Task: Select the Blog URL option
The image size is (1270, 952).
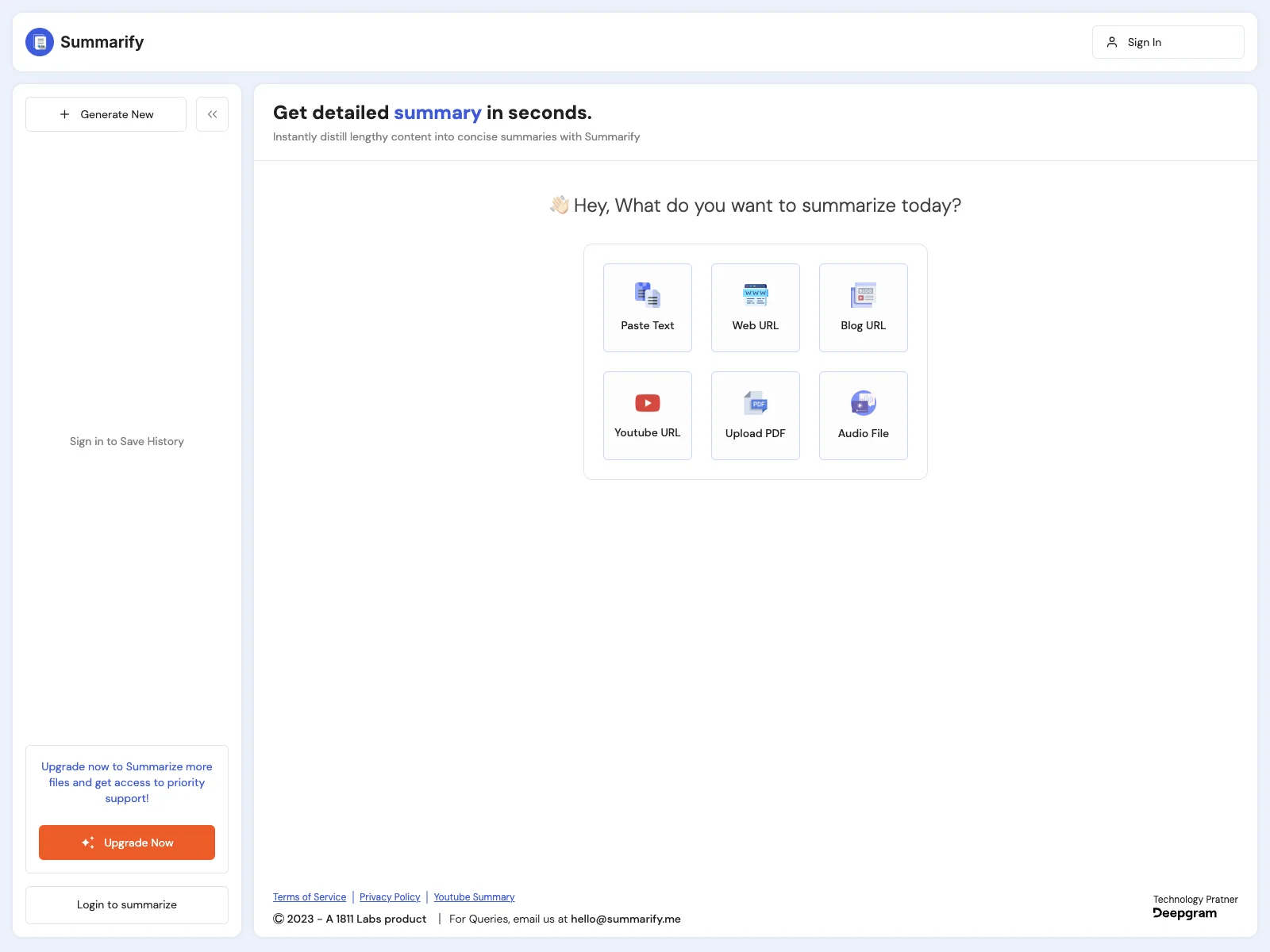Action: tap(864, 308)
